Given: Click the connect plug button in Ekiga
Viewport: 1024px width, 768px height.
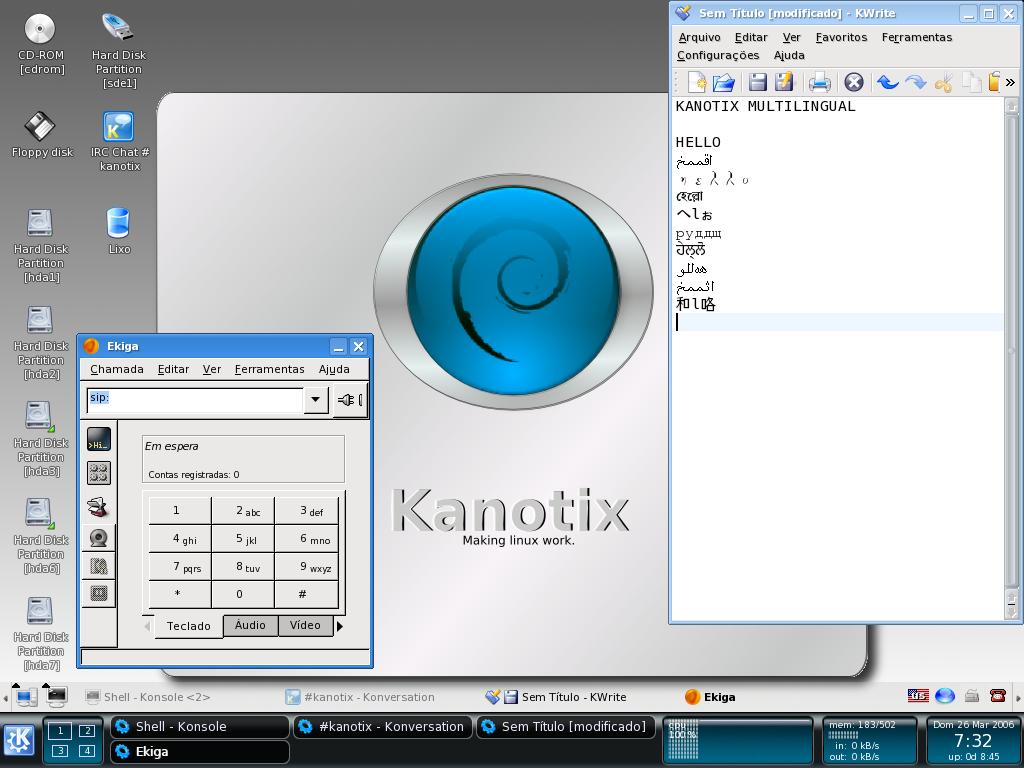Looking at the screenshot, I should (350, 400).
